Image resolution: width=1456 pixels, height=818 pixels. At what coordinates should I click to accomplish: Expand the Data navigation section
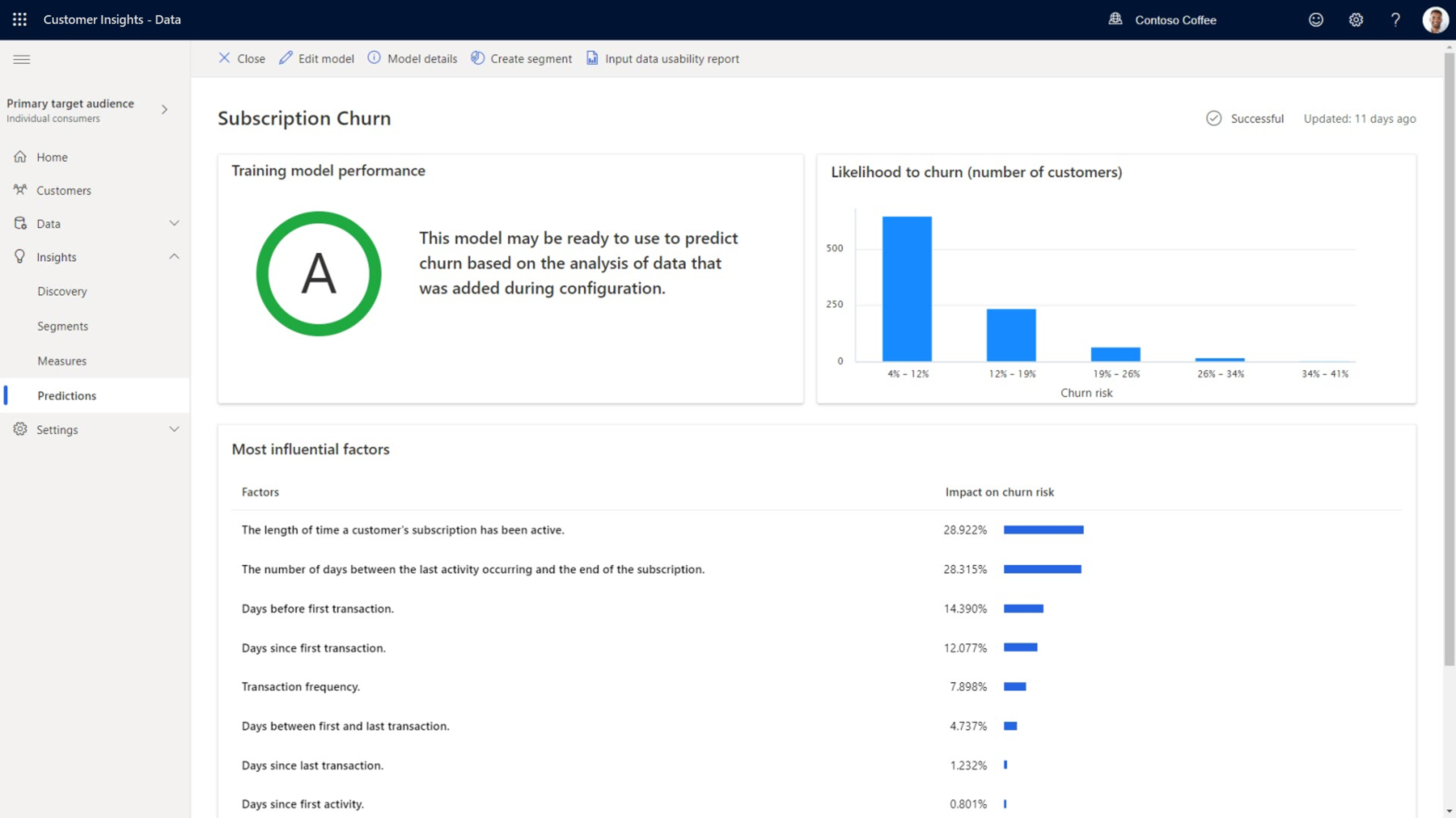[x=174, y=223]
